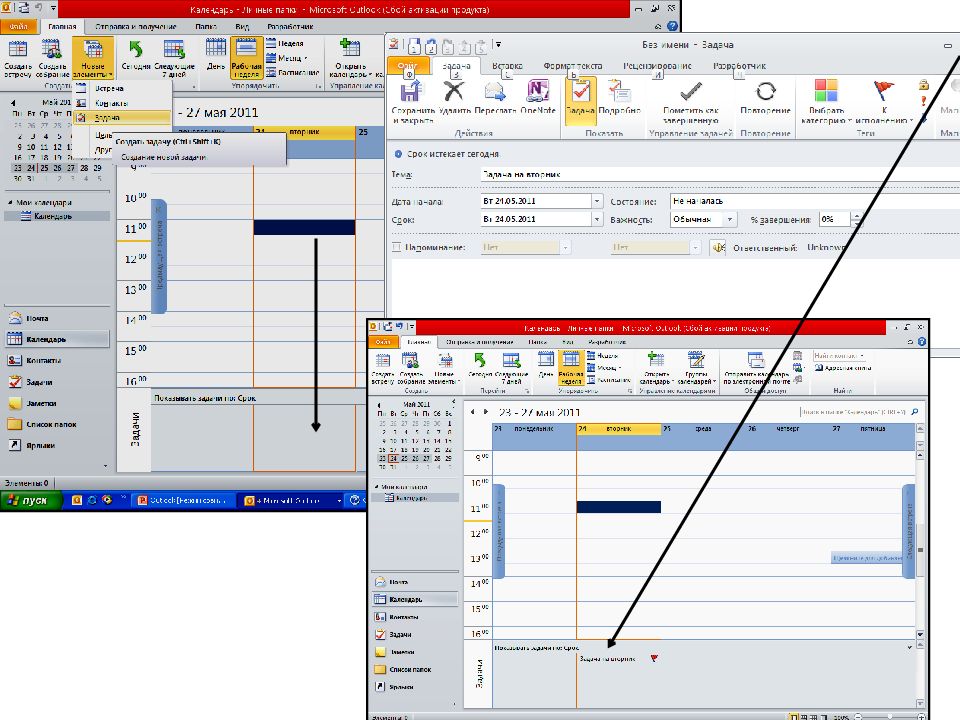
Task: Open 'Контакты' in top-left navigation pane
Action: point(57,361)
